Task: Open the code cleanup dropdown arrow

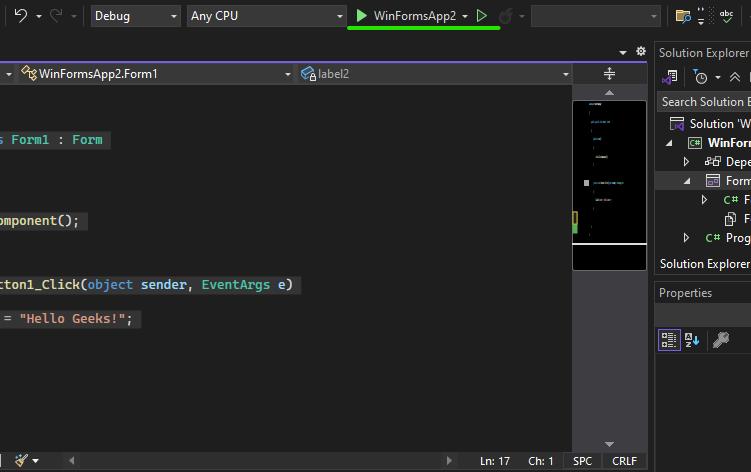Action: 35,461
